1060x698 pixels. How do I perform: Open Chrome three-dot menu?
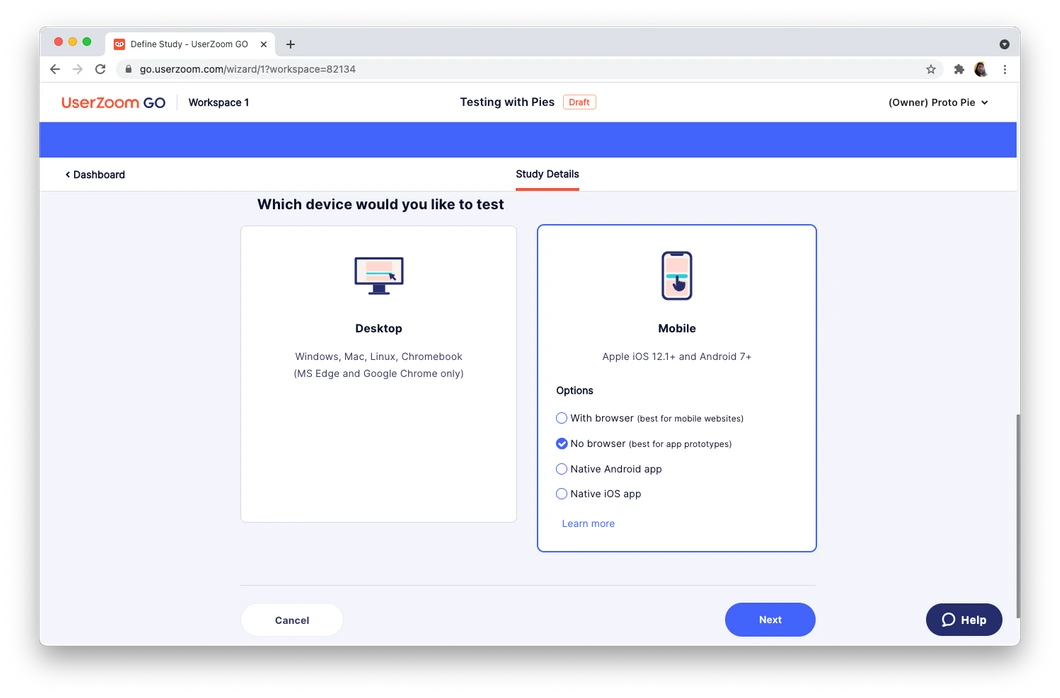1005,69
